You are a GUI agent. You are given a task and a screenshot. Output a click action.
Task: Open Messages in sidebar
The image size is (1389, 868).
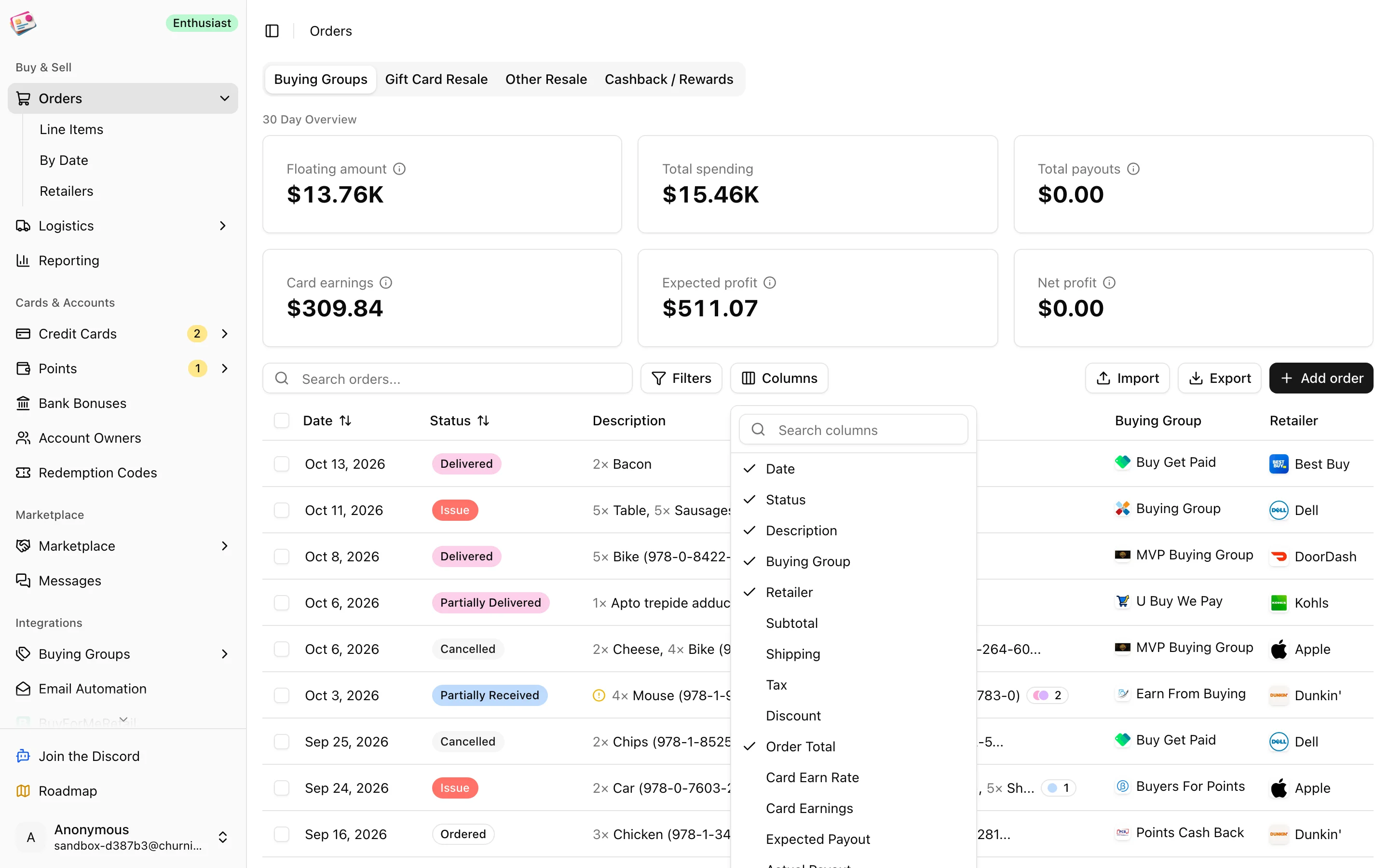point(69,581)
